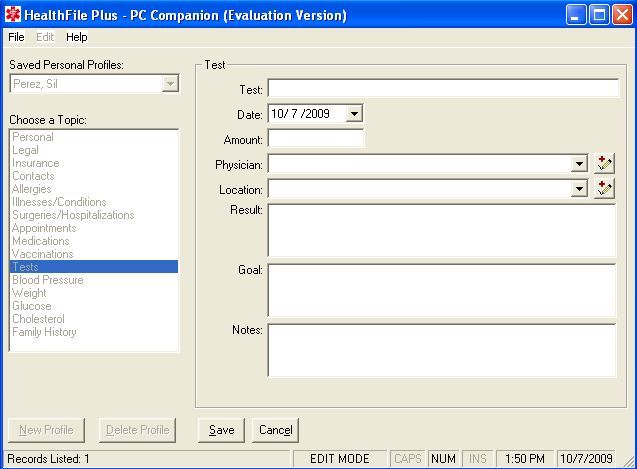
Task: Click the Records Listed: 1 status text
Action: [x=48, y=459]
